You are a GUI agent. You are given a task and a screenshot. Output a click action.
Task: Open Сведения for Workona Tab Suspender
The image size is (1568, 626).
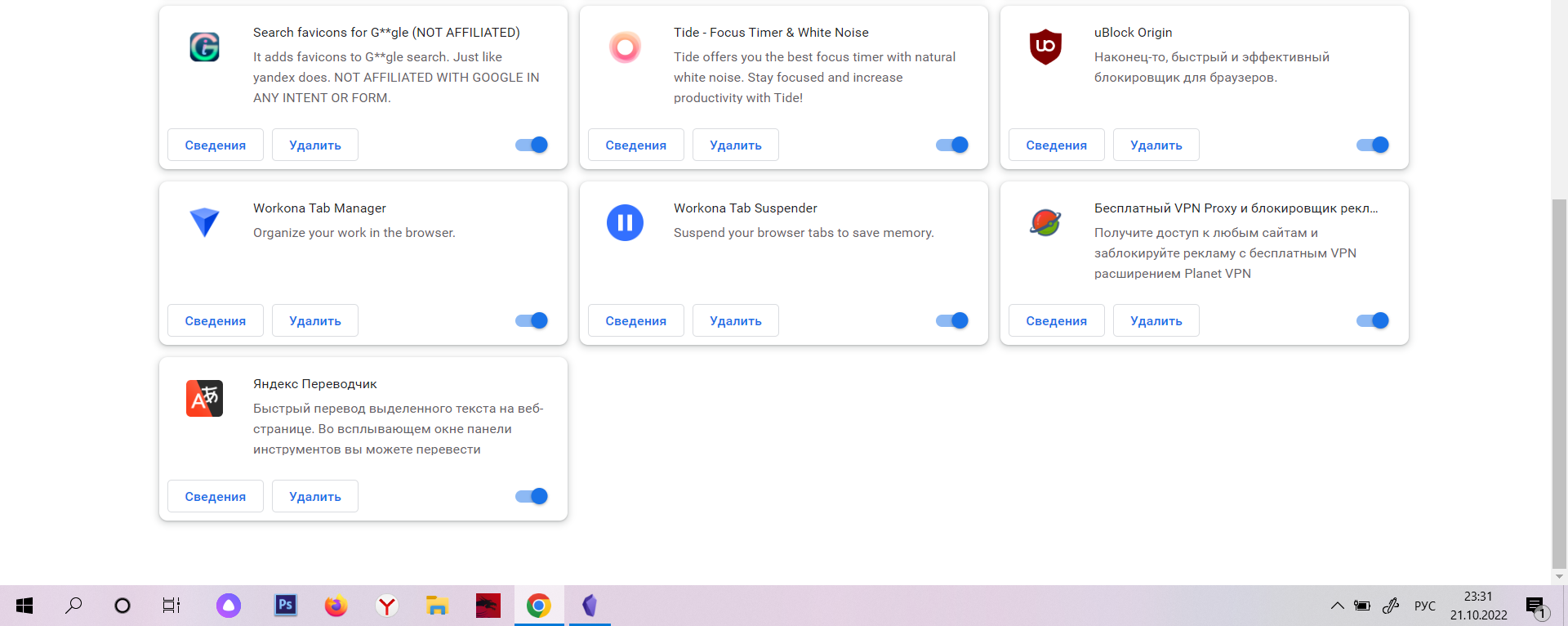pos(636,320)
